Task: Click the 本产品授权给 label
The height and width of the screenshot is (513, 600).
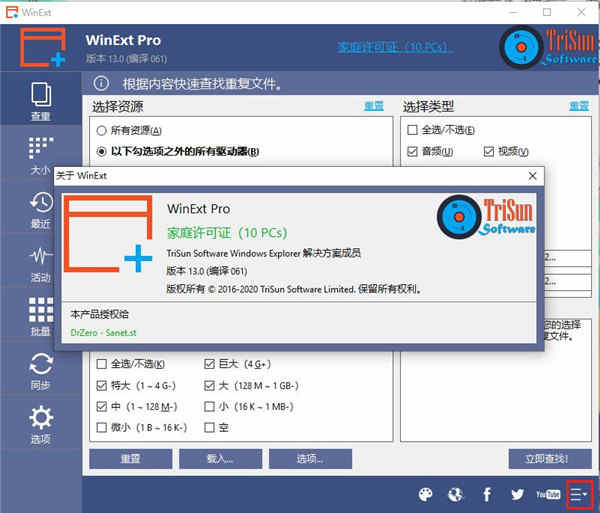Action: pyautogui.click(x=99, y=314)
